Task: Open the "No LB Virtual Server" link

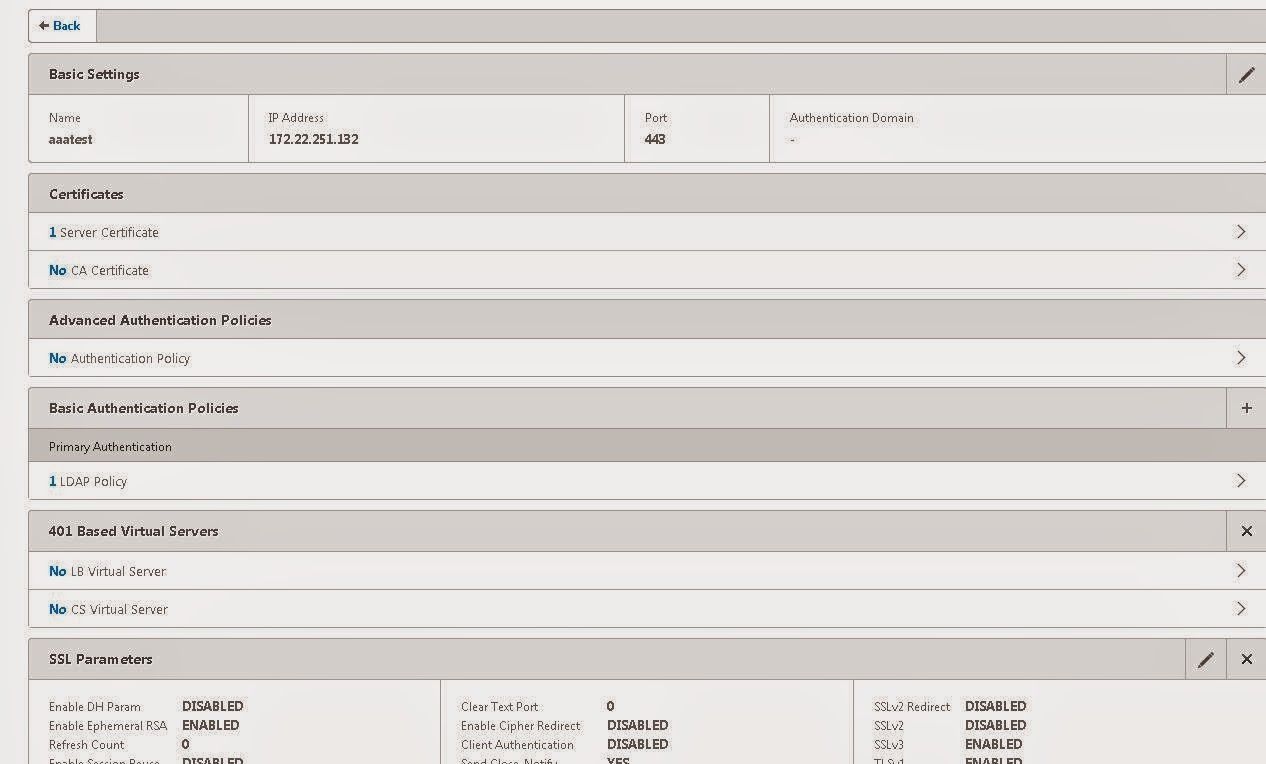Action: tap(106, 571)
